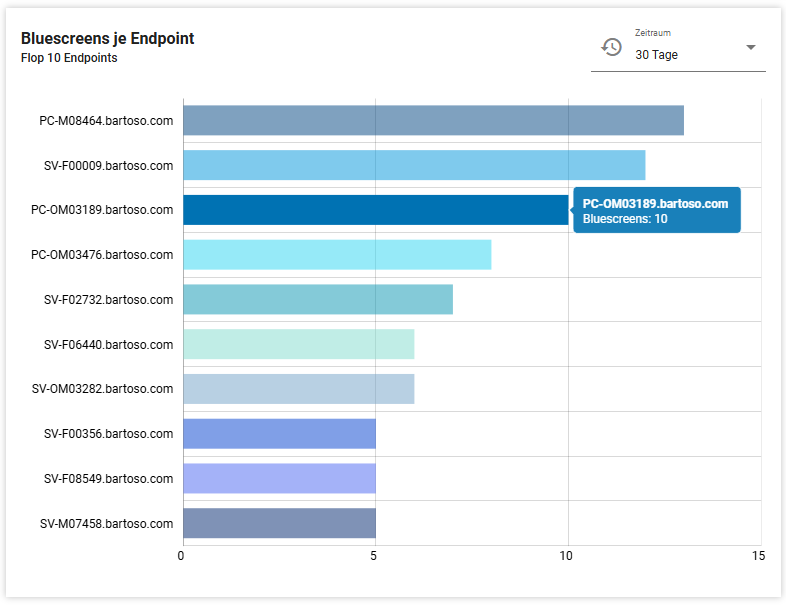Expand the Zeitraum dropdown arrow
Image resolution: width=786 pixels, height=605 pixels.
751,48
